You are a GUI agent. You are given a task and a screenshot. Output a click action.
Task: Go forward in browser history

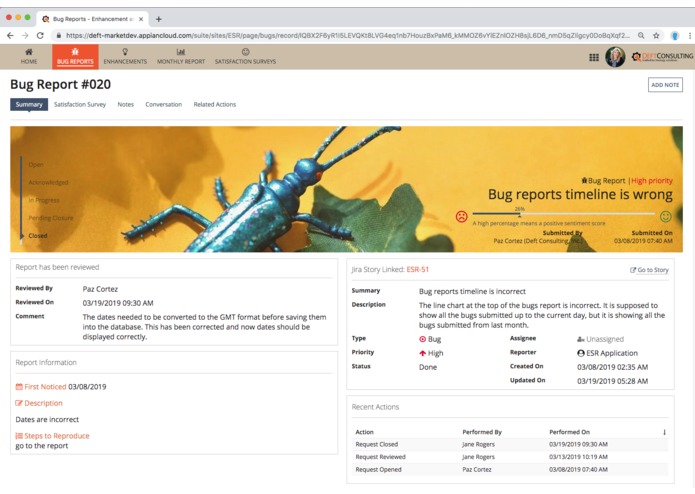pyautogui.click(x=25, y=35)
